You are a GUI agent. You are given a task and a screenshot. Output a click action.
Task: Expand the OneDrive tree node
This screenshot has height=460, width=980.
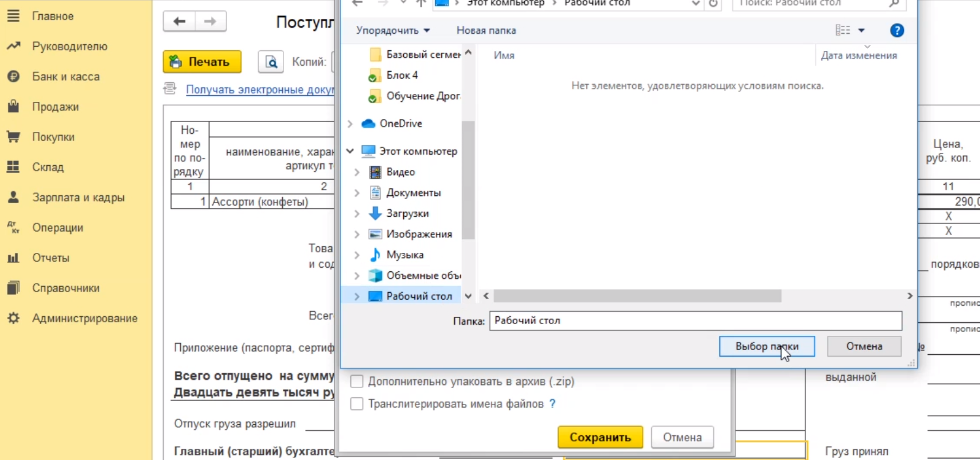click(x=349, y=123)
